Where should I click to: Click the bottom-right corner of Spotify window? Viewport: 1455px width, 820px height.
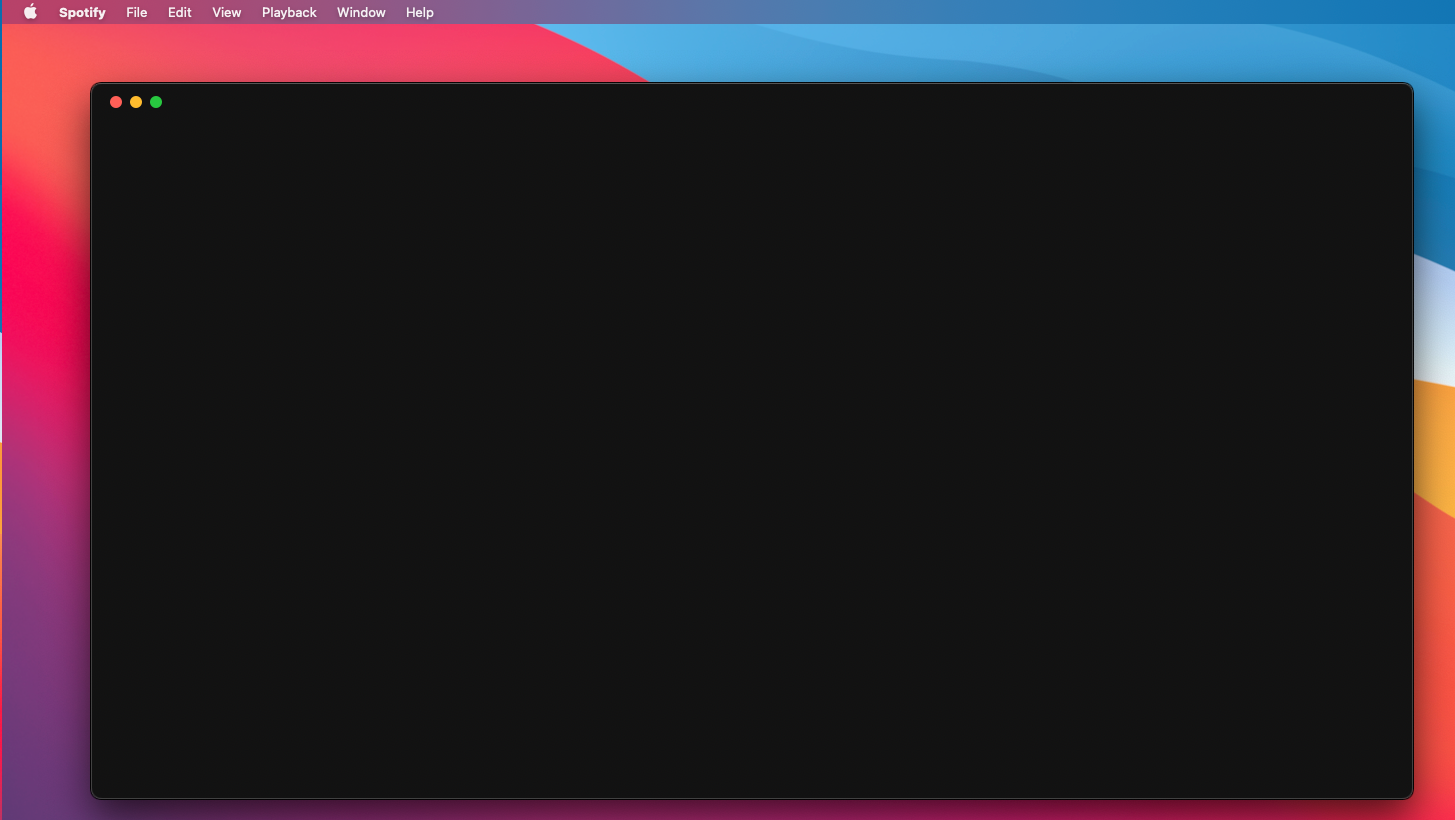coord(1408,794)
